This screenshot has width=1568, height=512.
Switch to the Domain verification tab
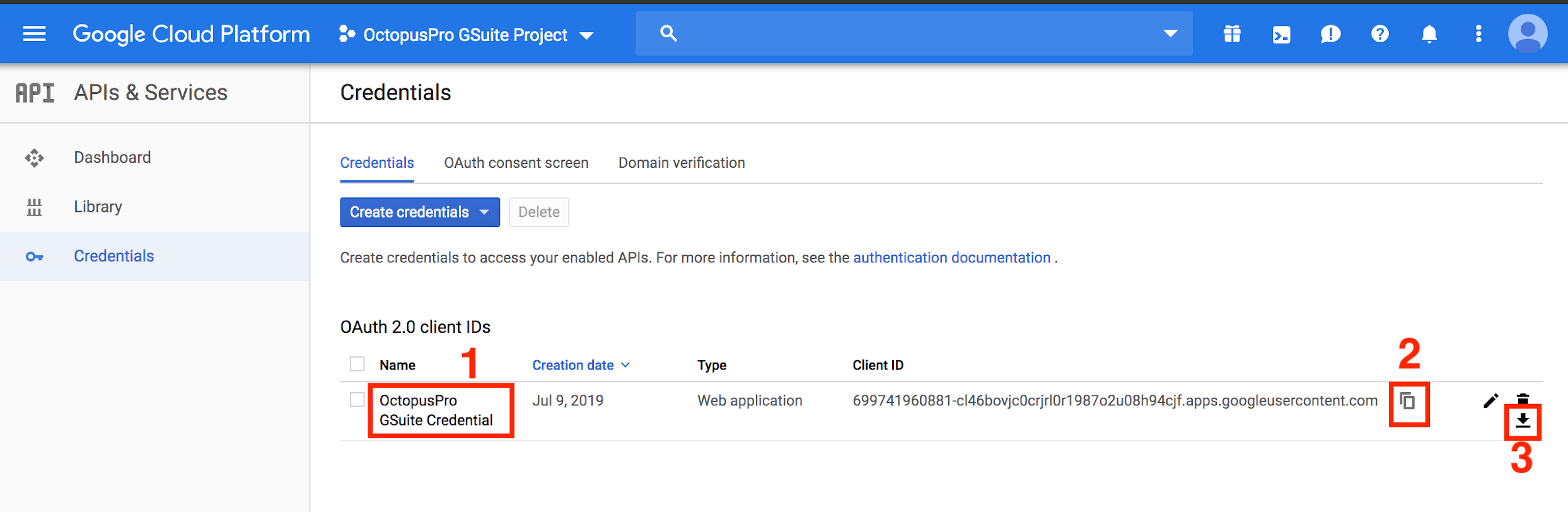point(682,163)
